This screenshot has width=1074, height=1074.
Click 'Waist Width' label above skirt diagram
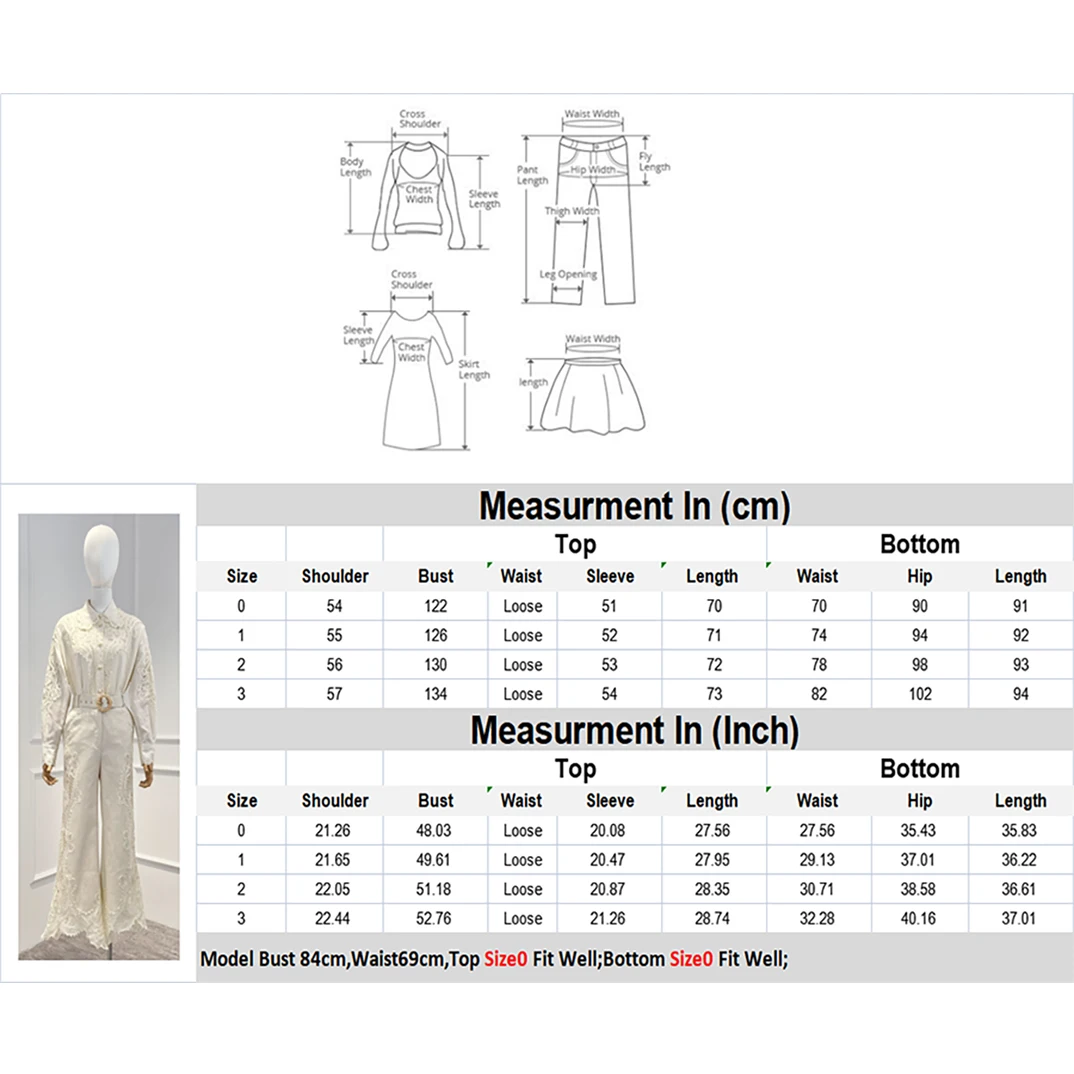(592, 338)
